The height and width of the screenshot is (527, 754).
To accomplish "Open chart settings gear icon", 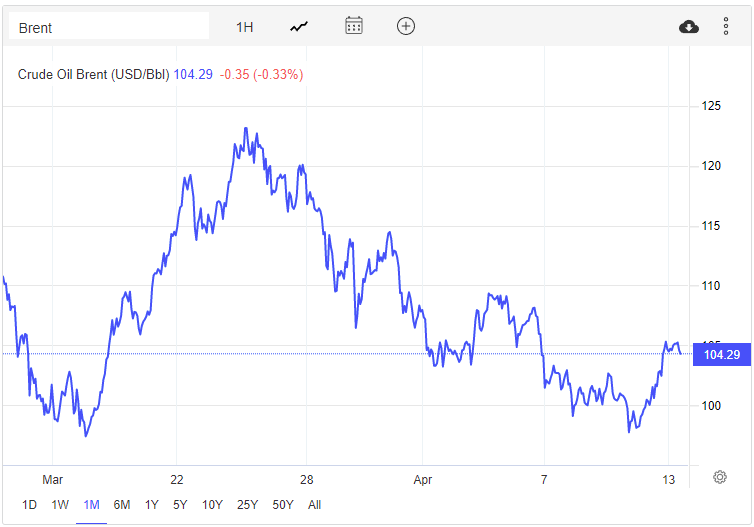I will [x=719, y=477].
